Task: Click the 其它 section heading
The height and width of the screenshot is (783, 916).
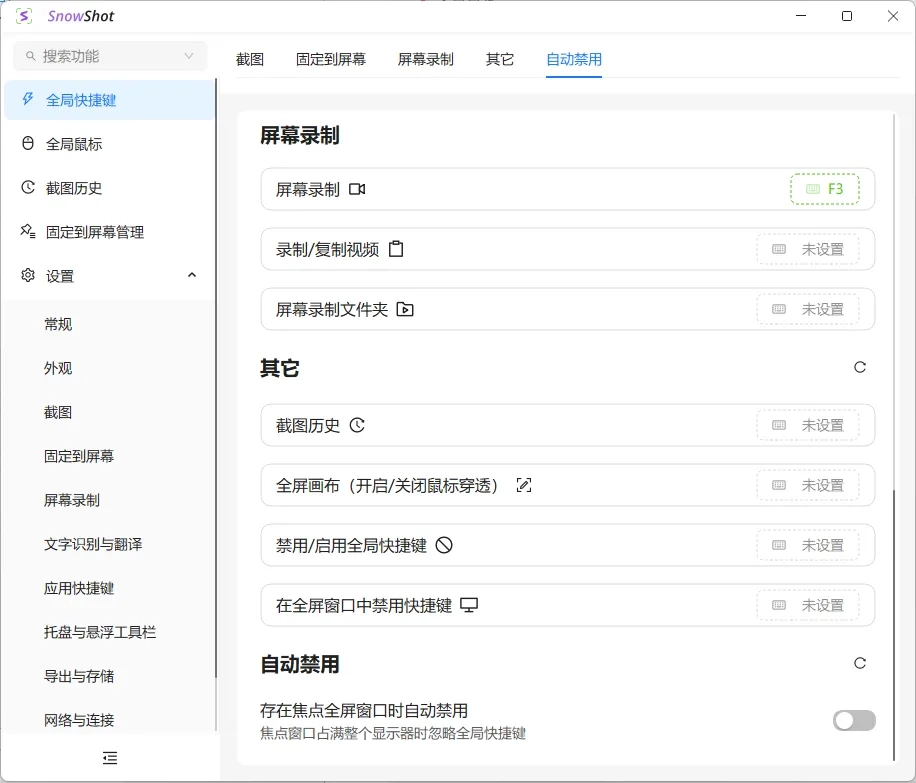Action: (280, 368)
